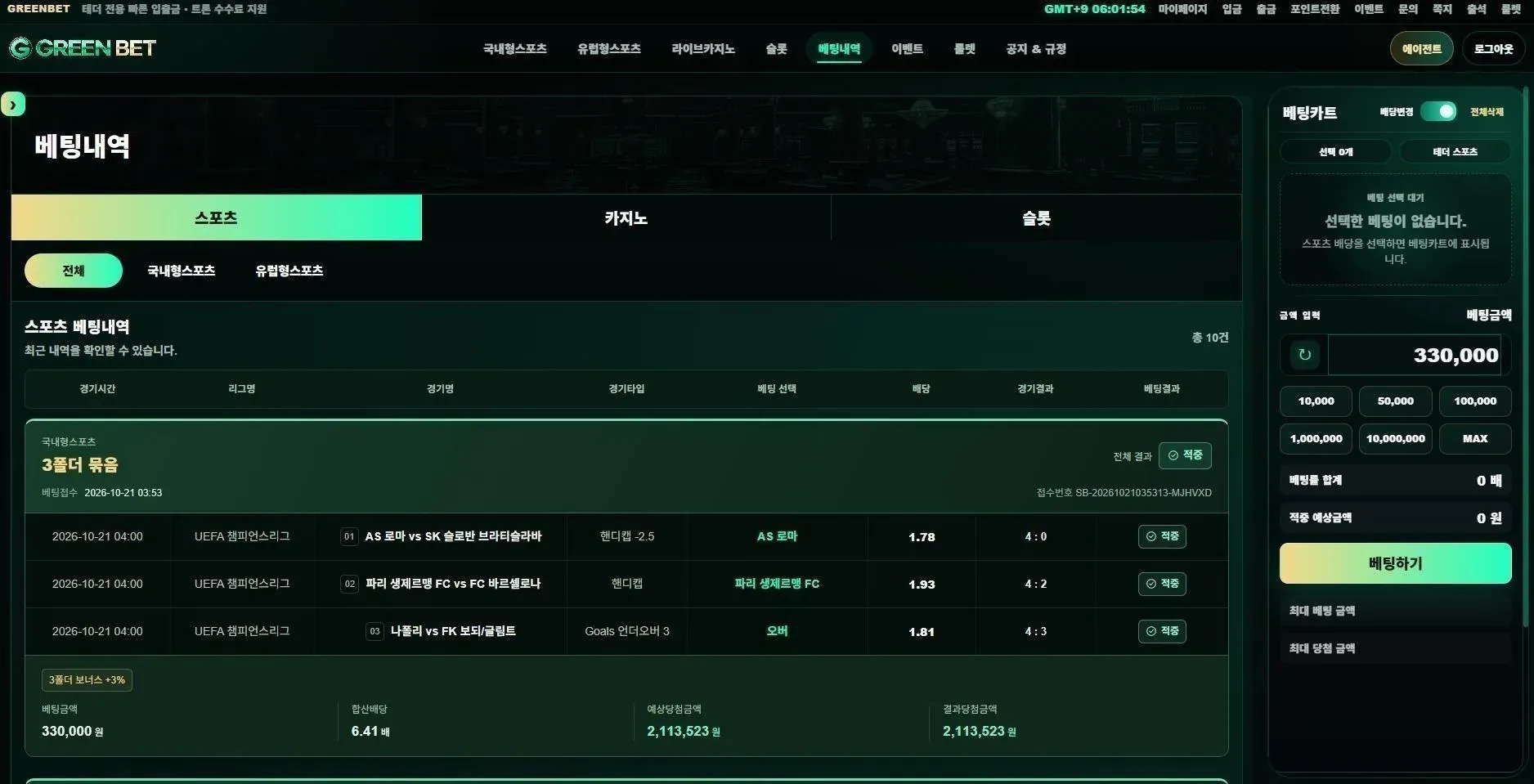Click the page vertical scrollbar
This screenshot has width=1534, height=784.
click(x=1527, y=358)
